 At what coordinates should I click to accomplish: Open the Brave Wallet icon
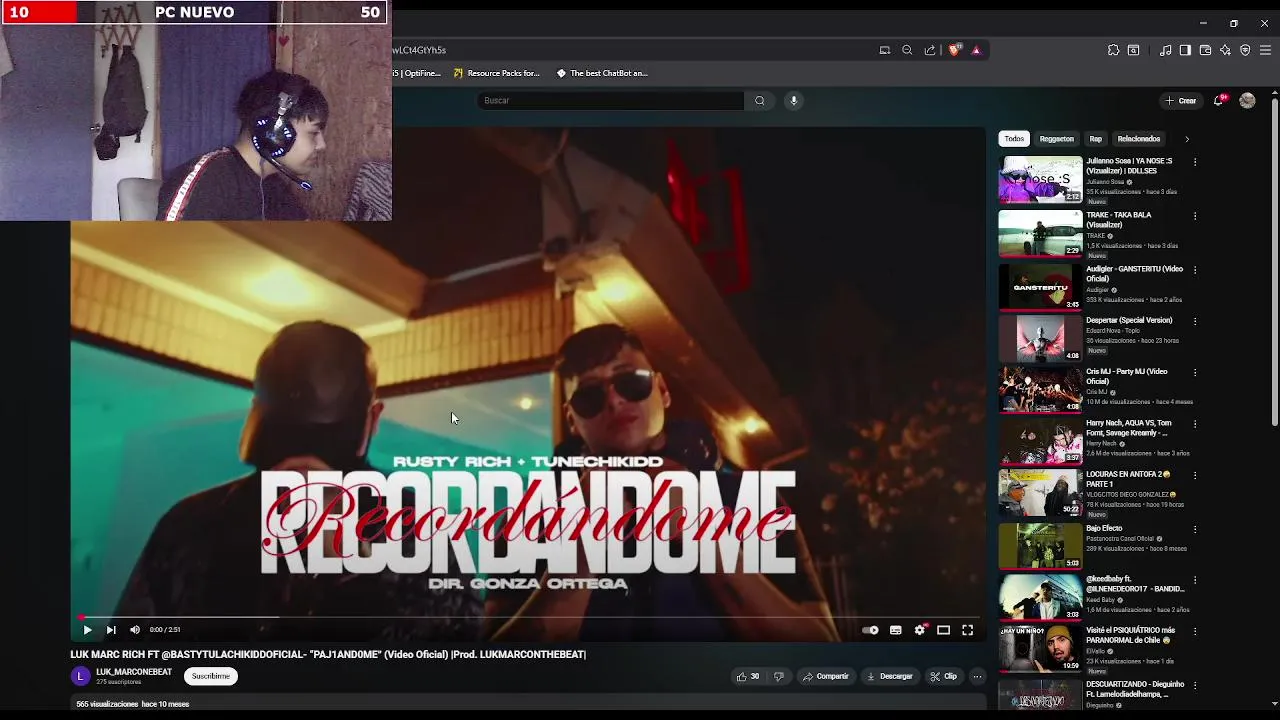(x=1205, y=50)
